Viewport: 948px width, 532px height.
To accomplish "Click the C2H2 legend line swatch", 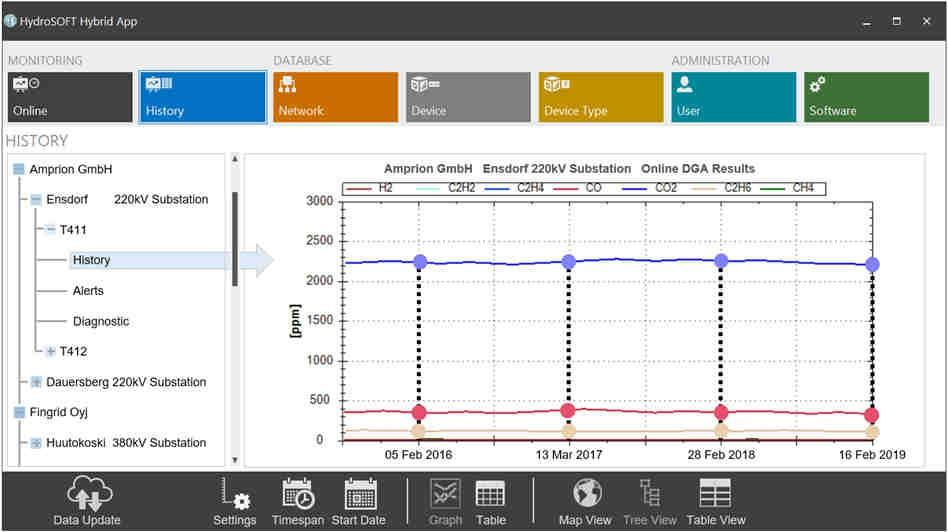I will tap(428, 189).
